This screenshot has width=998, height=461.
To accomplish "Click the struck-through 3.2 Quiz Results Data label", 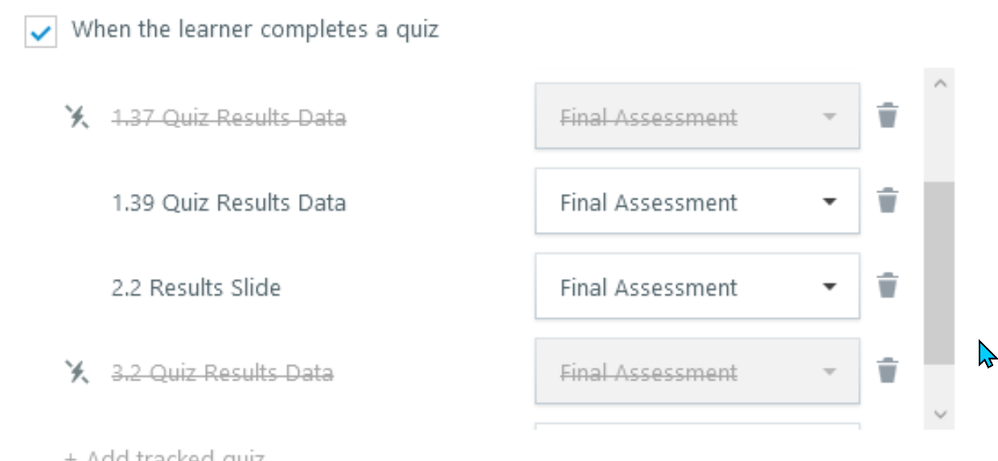I will click(x=222, y=373).
